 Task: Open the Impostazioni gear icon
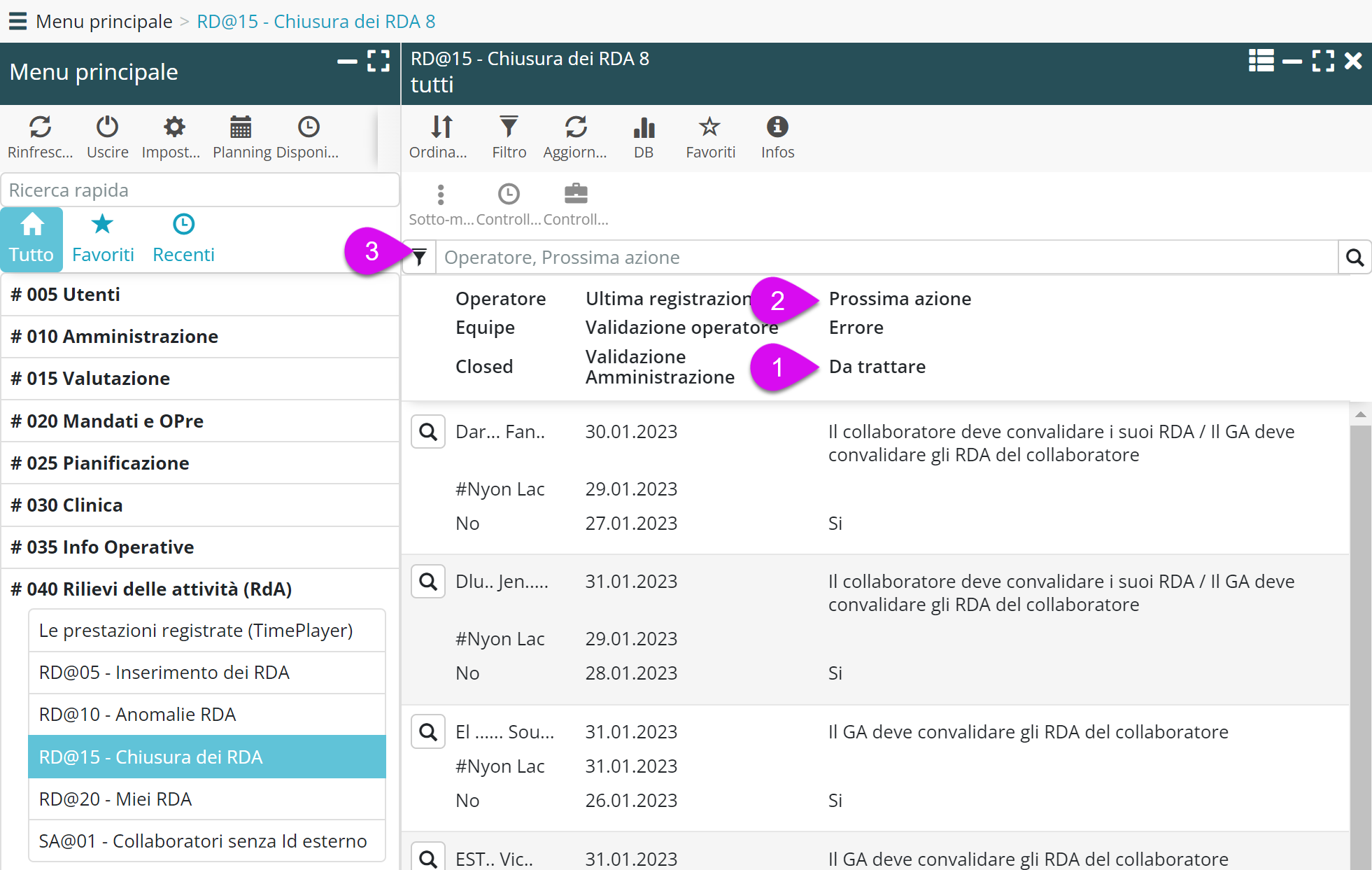pos(173,127)
